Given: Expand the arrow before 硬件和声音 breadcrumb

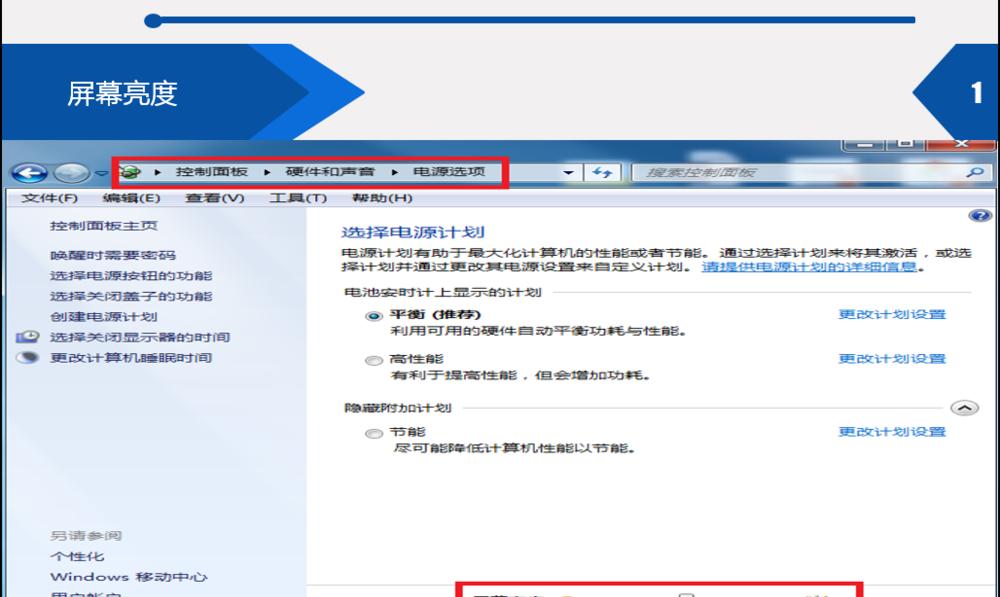Looking at the screenshot, I should [267, 172].
